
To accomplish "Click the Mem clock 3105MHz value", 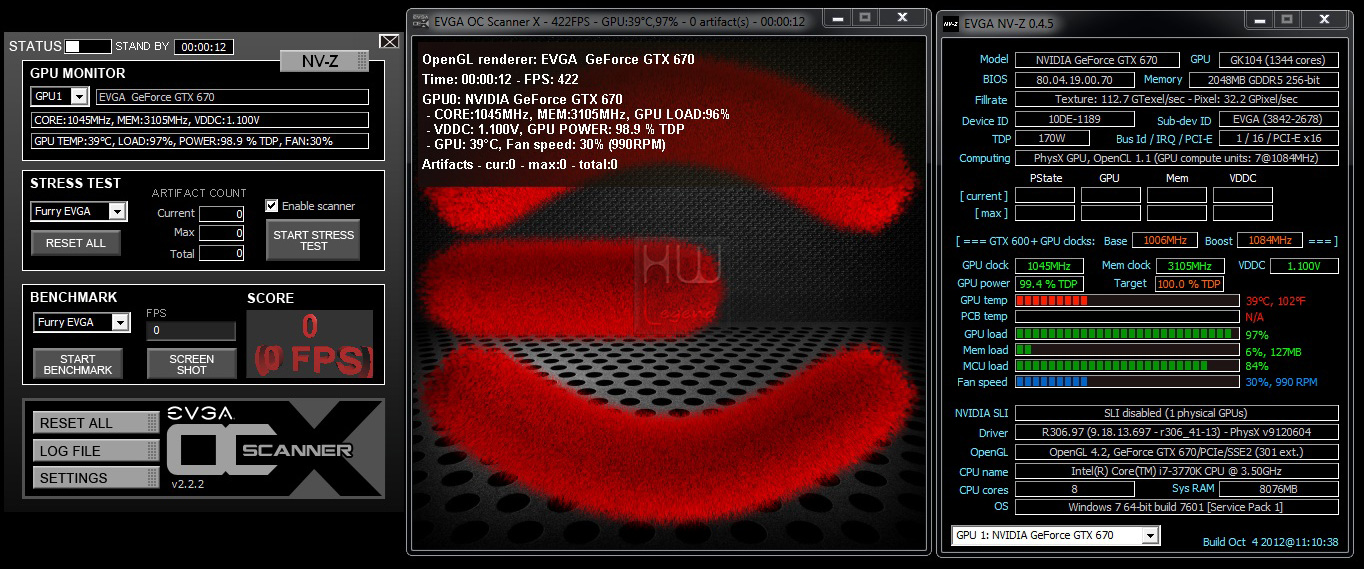I will [1190, 266].
